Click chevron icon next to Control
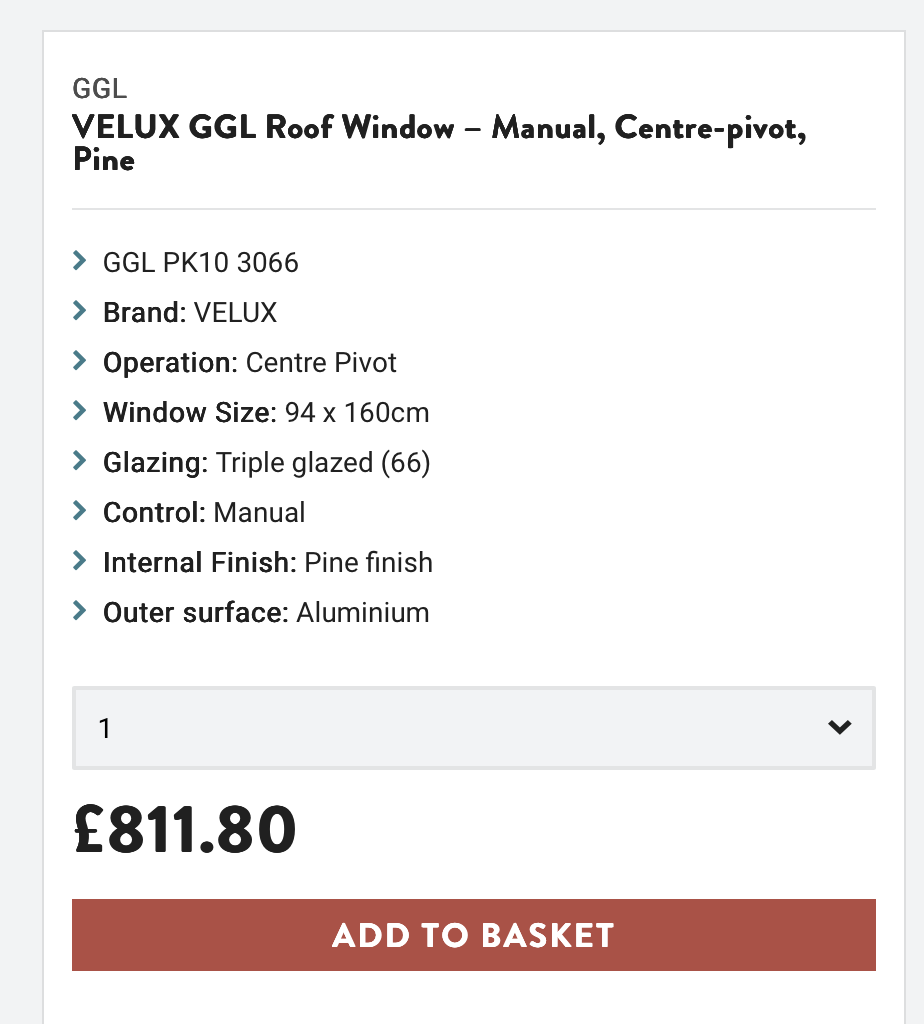The image size is (924, 1024). pyautogui.click(x=80, y=511)
